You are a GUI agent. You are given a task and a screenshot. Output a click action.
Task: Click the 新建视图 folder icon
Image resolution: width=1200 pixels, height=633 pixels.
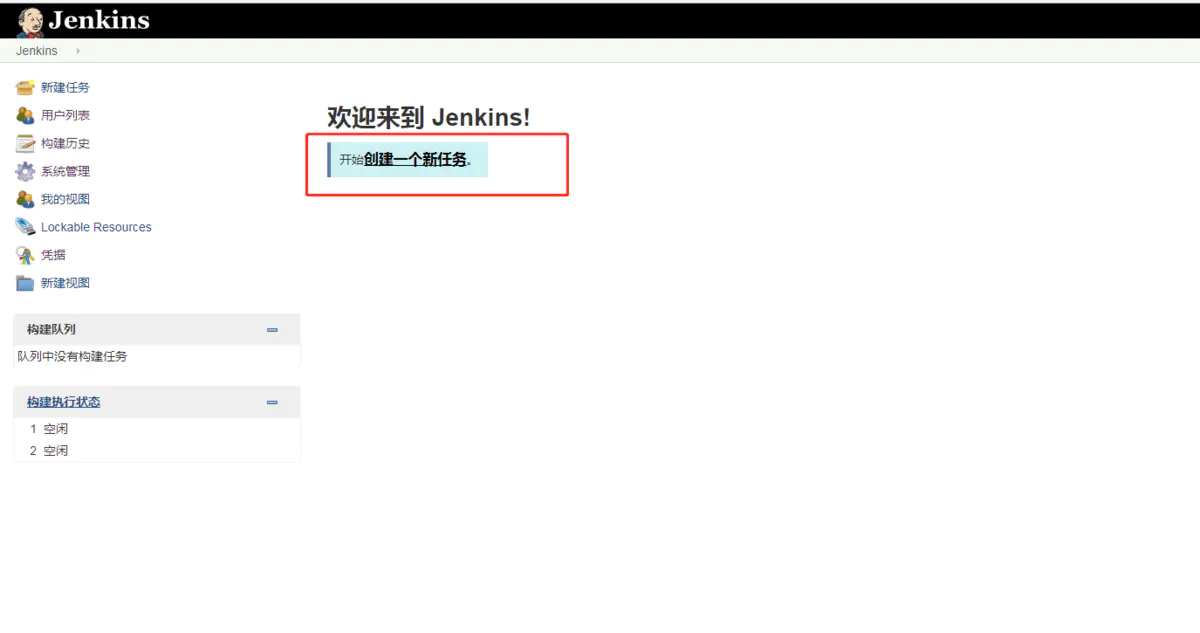click(x=25, y=283)
